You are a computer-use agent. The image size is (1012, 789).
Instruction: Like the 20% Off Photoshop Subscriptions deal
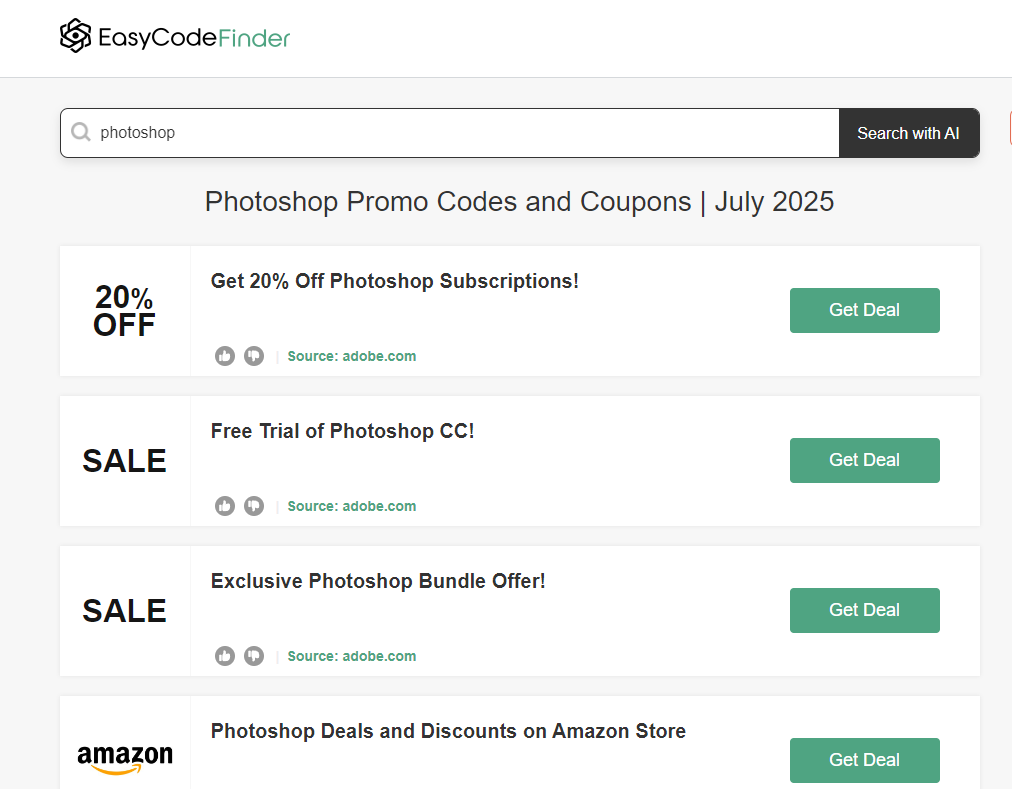click(x=225, y=356)
